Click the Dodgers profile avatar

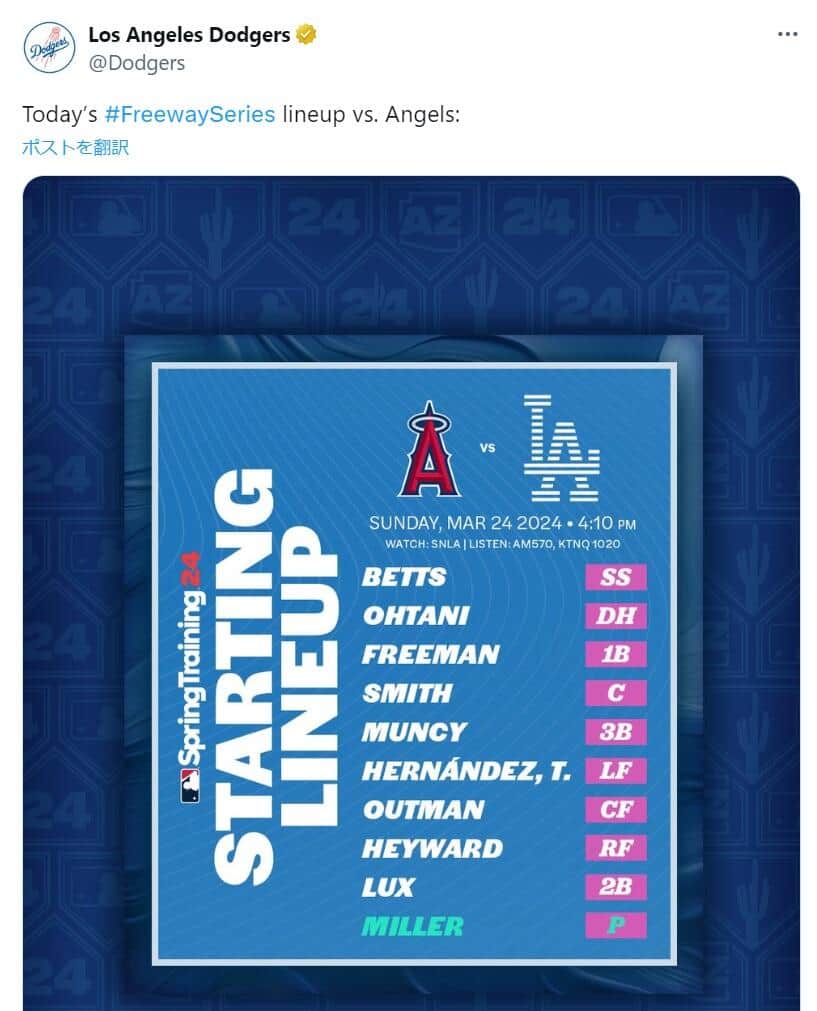(49, 47)
